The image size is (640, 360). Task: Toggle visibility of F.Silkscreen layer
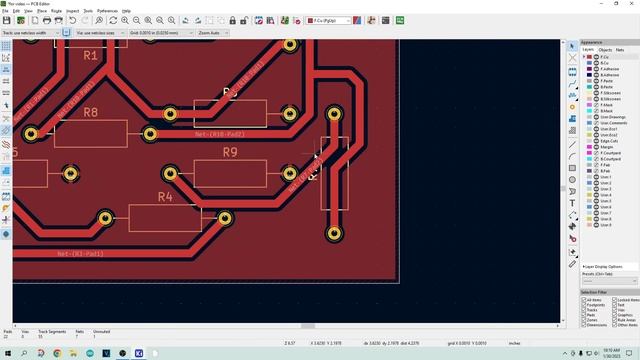click(596, 93)
